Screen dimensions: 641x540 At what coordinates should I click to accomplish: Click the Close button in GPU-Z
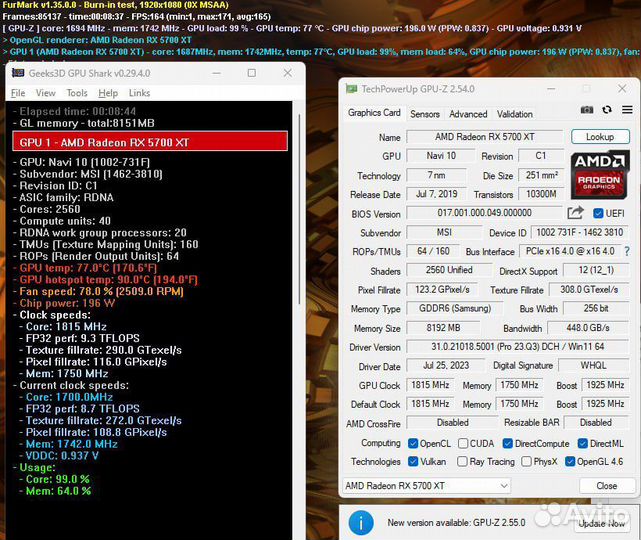pos(607,486)
